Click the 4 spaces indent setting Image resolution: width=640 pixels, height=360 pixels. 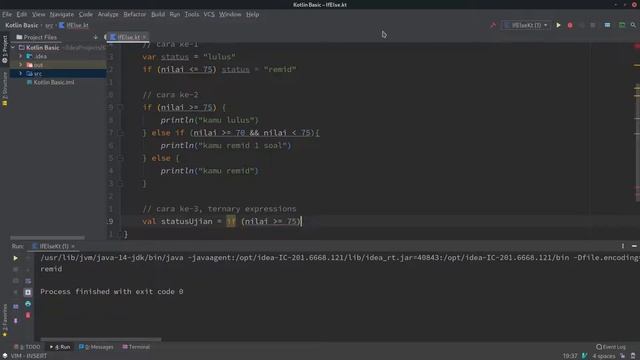604,356
